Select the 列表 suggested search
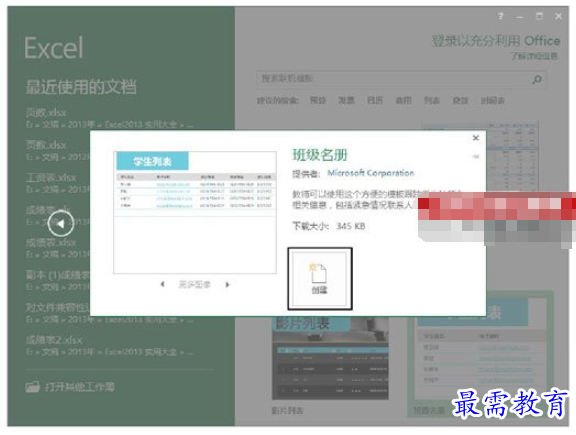576x435 pixels. [x=432, y=100]
